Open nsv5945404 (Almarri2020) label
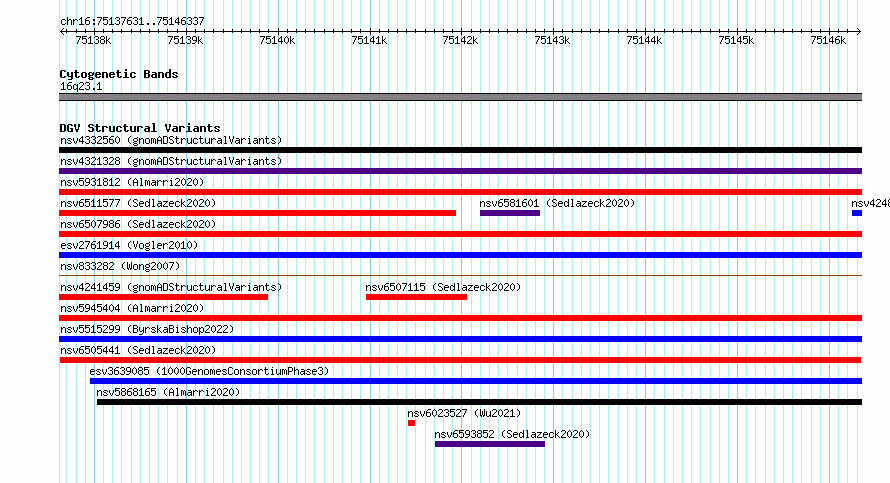Screen dimensions: 890x483 click(132, 308)
